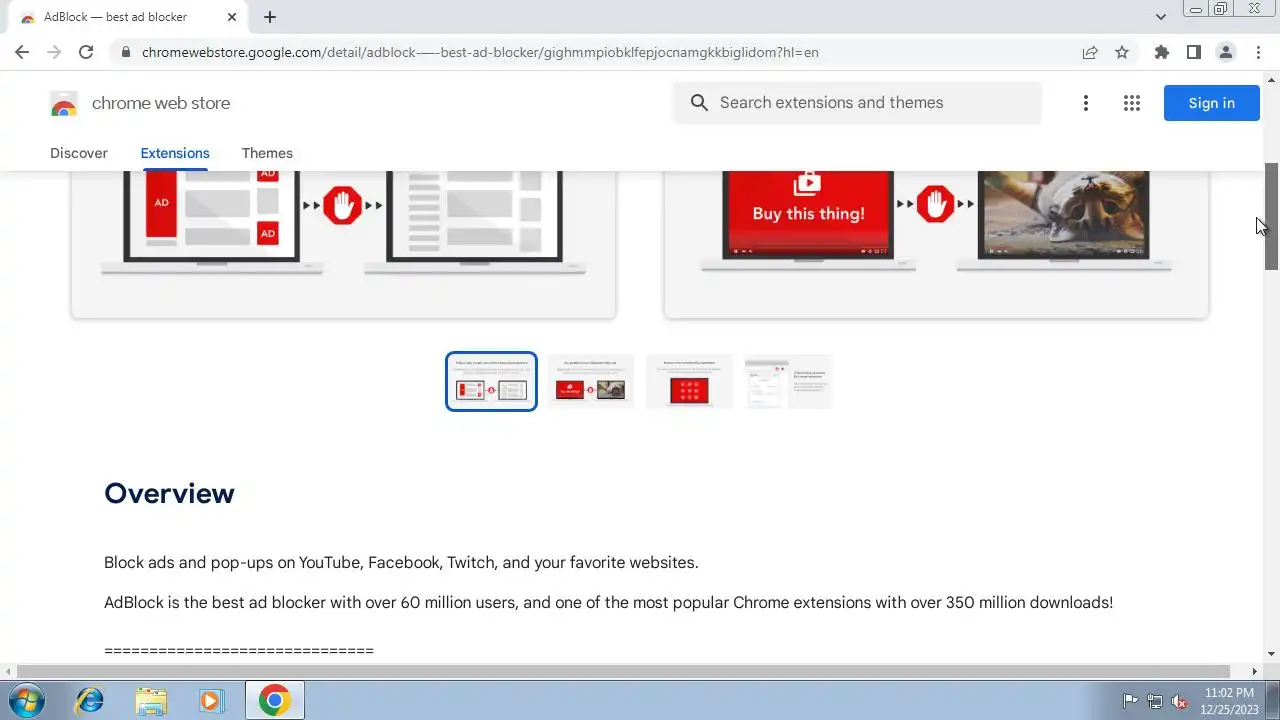Viewport: 1280px width, 720px height.
Task: Click the scroll left arrow
Action: [x=8, y=671]
